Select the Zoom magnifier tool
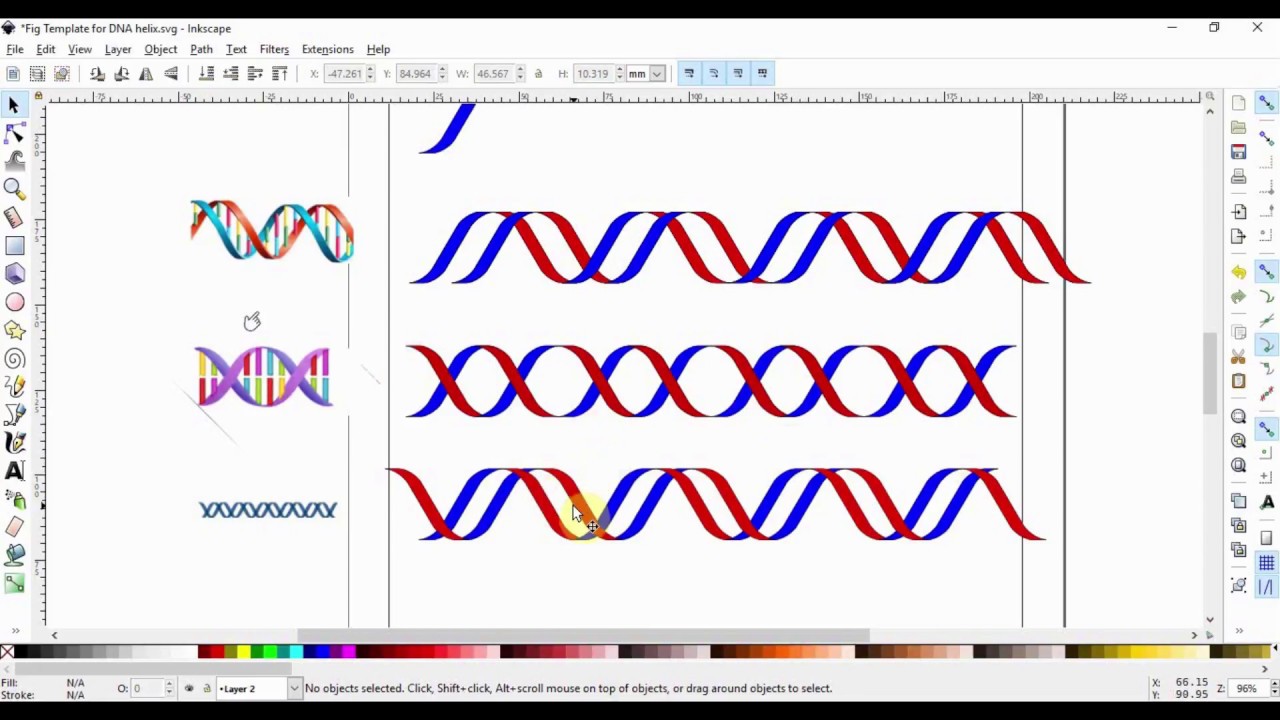The width and height of the screenshot is (1280, 720). [14, 188]
